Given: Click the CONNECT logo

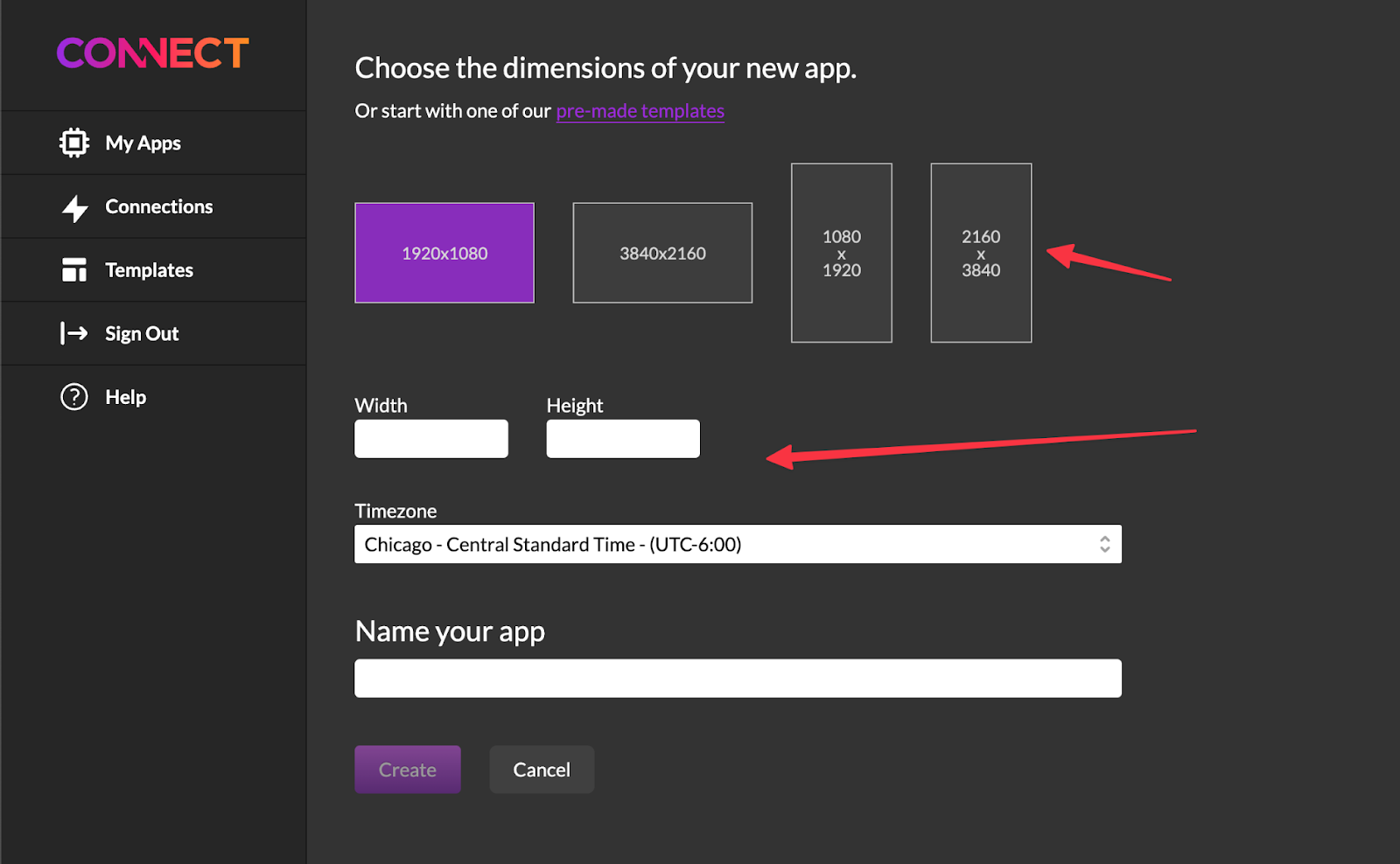Looking at the screenshot, I should pyautogui.click(x=152, y=52).
